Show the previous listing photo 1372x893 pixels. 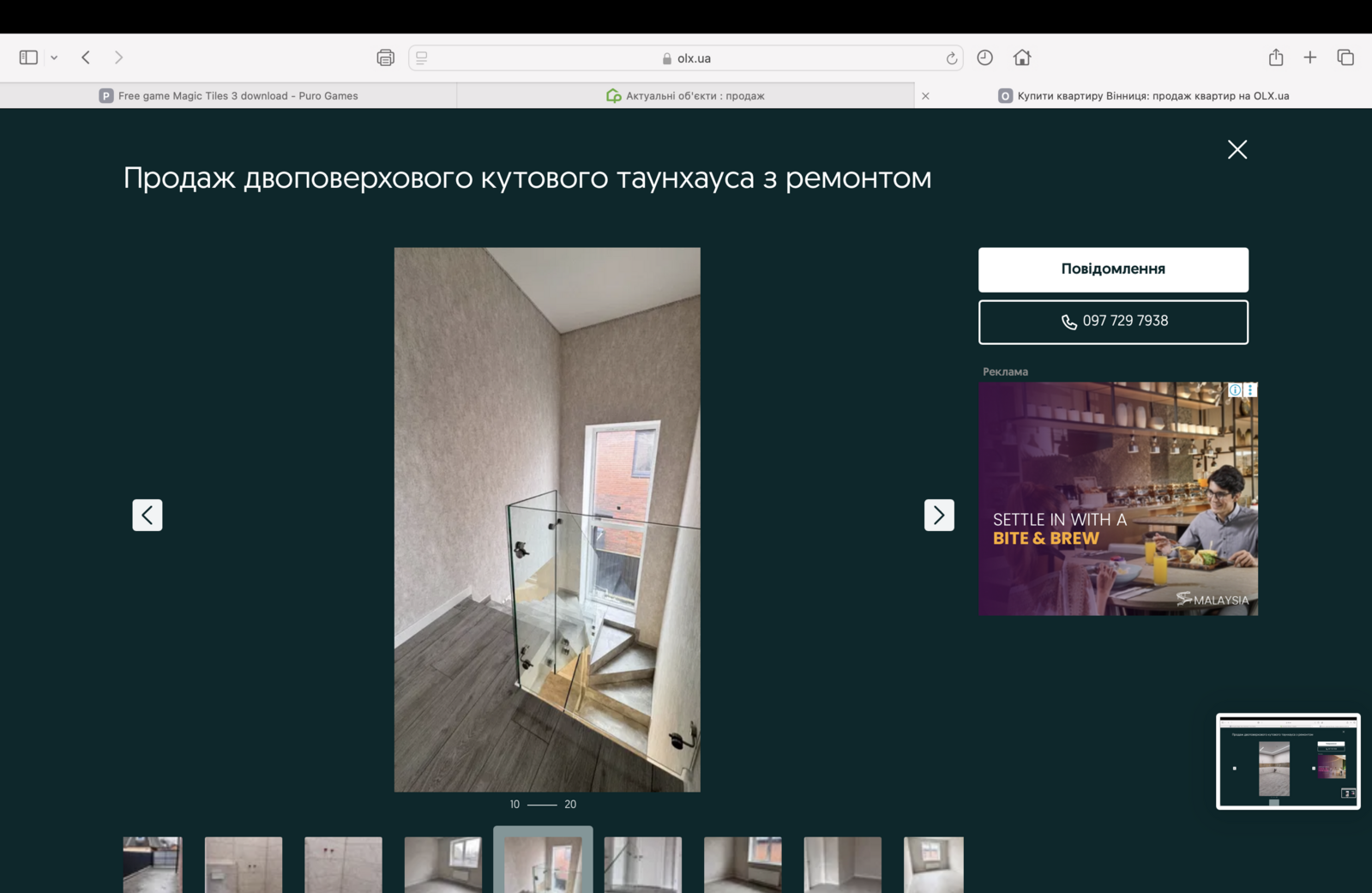click(x=147, y=516)
